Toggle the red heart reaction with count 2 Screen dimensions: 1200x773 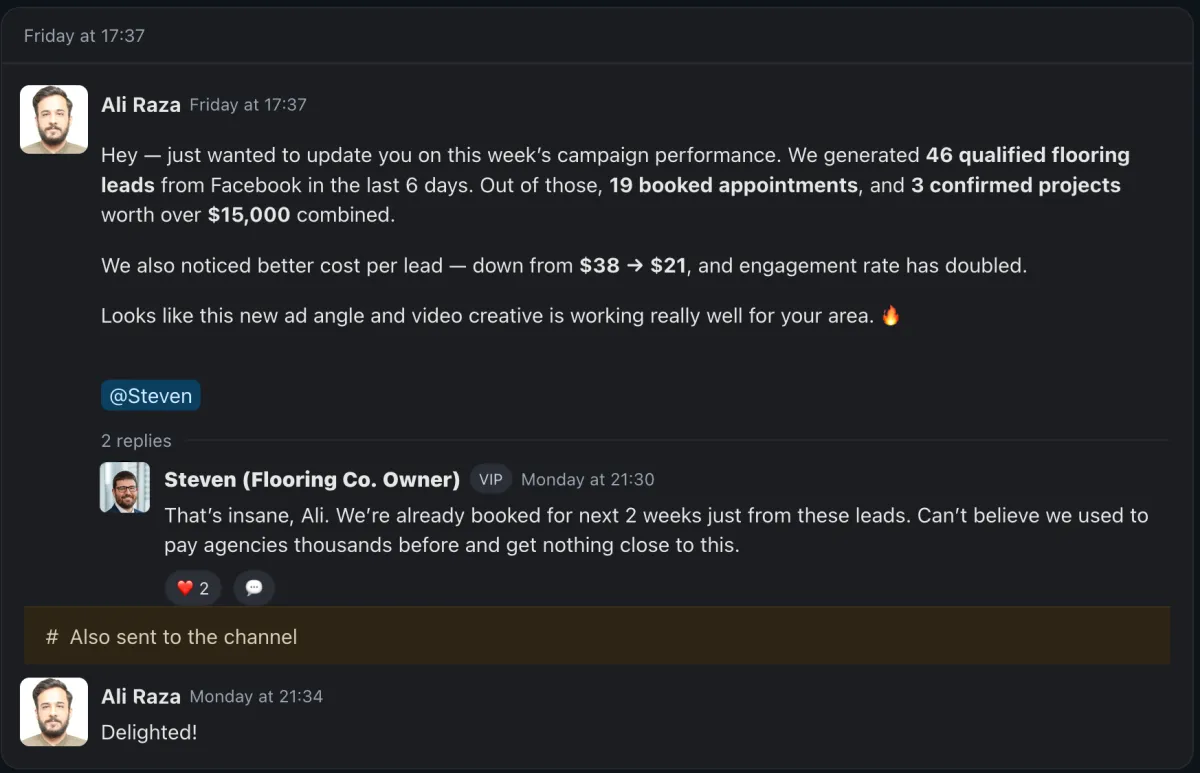click(193, 588)
